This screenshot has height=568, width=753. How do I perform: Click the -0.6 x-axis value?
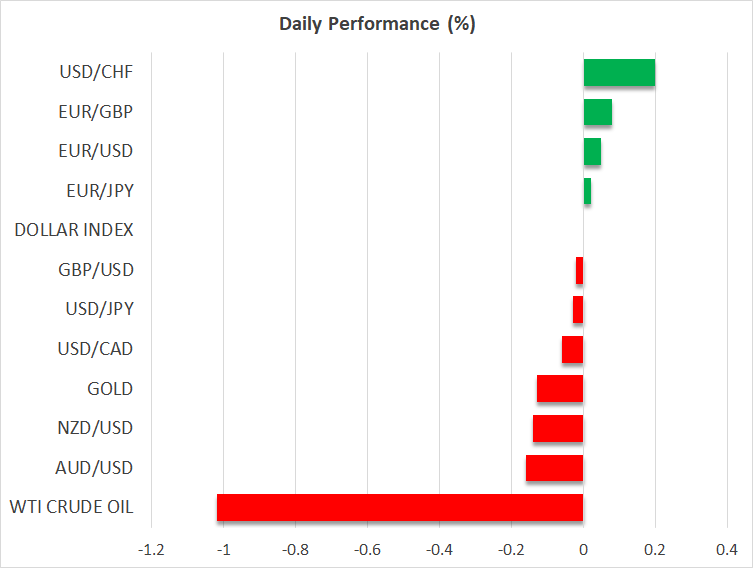(x=367, y=549)
